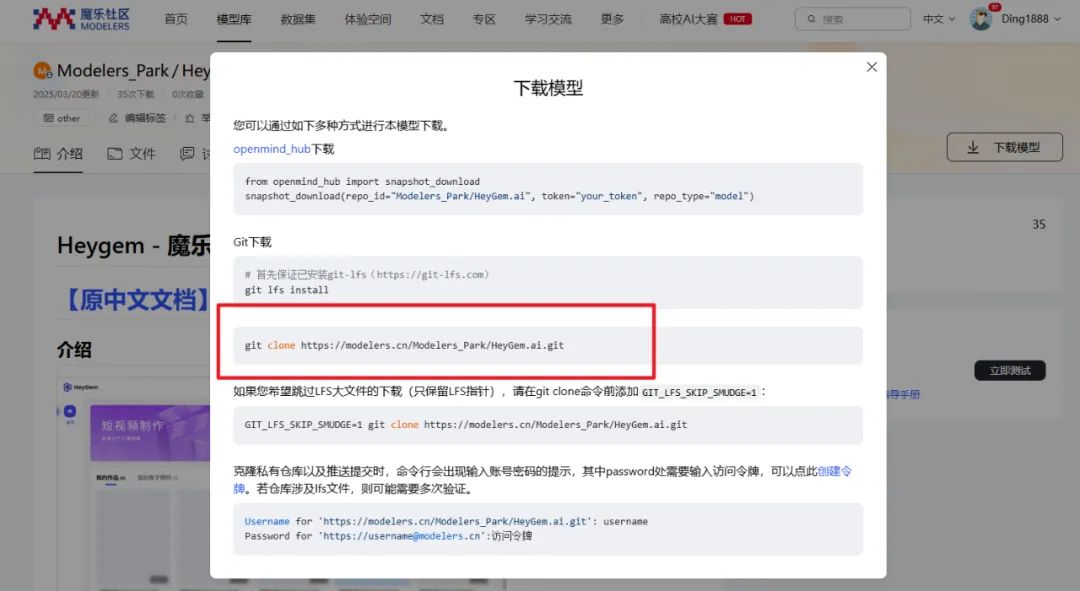Switch to the 文件 tab
The width and height of the screenshot is (1080, 591).
(x=132, y=154)
